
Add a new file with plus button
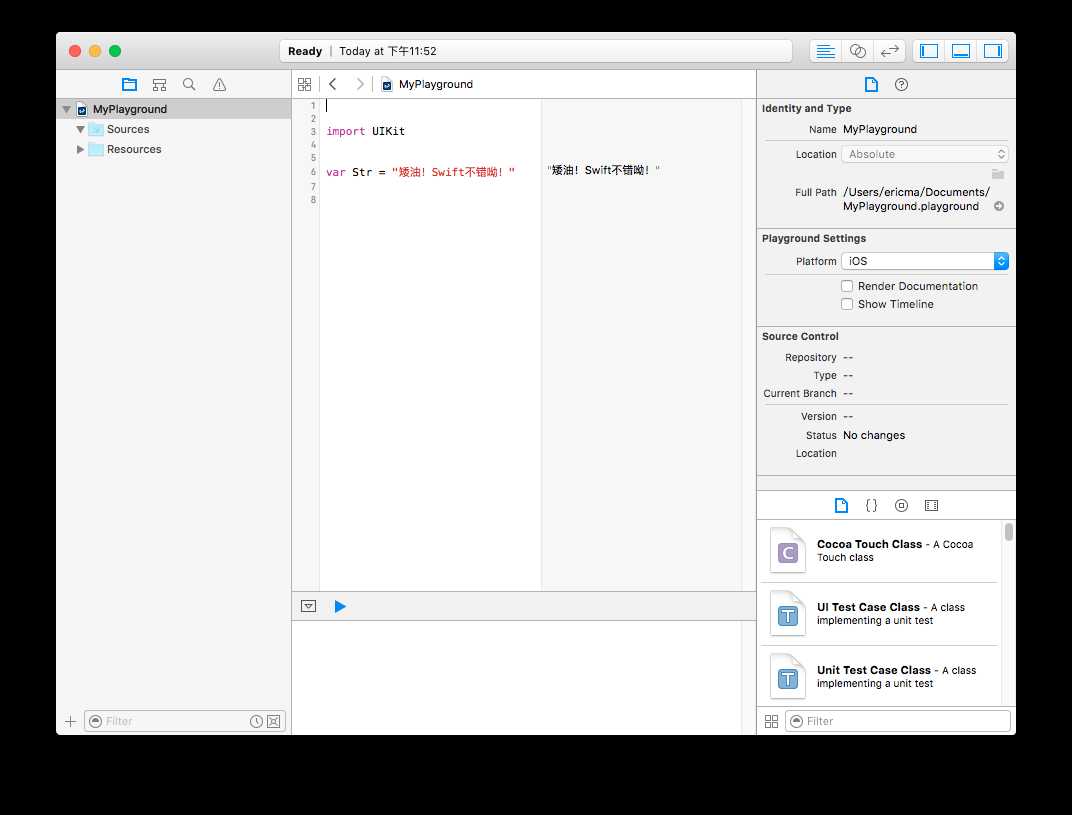click(70, 721)
